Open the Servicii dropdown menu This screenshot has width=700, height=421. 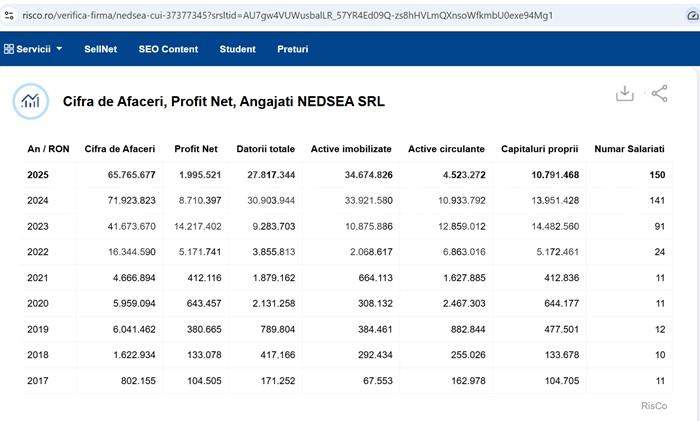click(33, 49)
